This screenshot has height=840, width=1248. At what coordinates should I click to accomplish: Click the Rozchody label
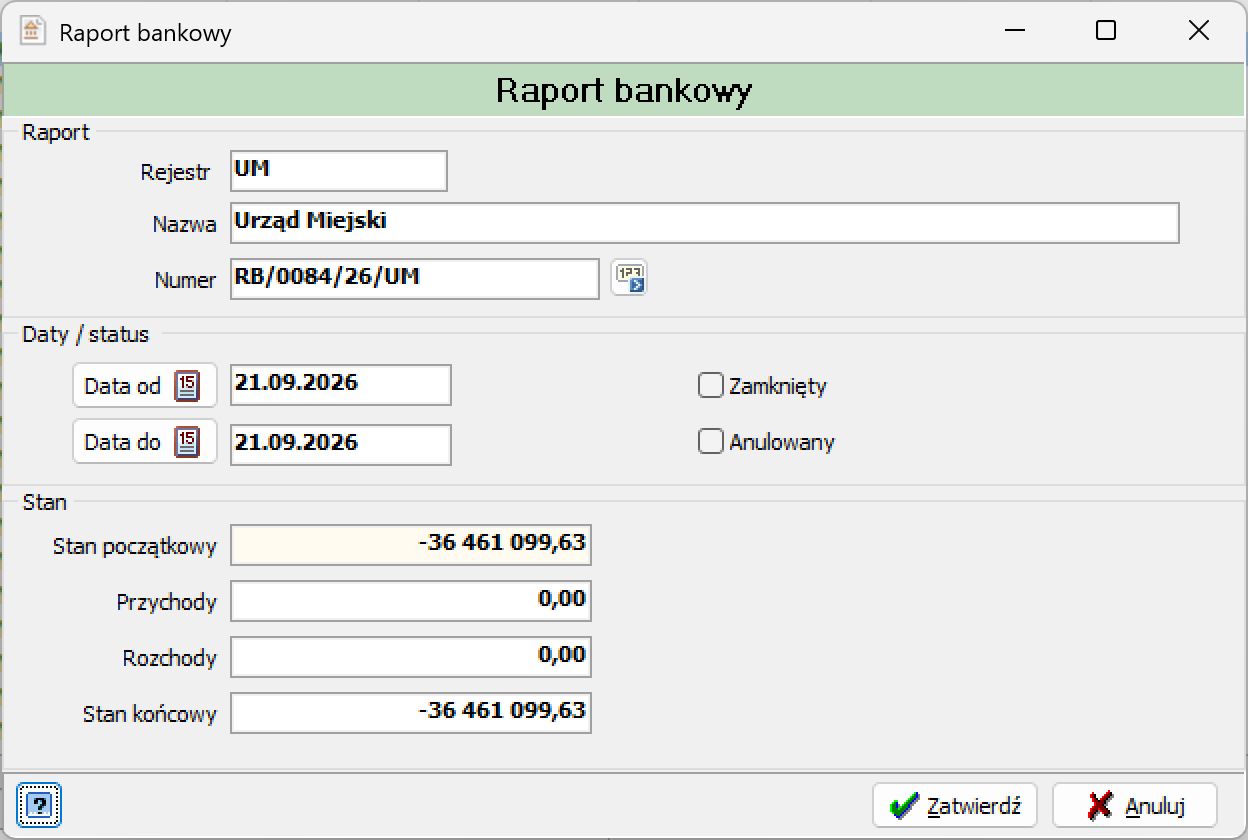tap(170, 659)
